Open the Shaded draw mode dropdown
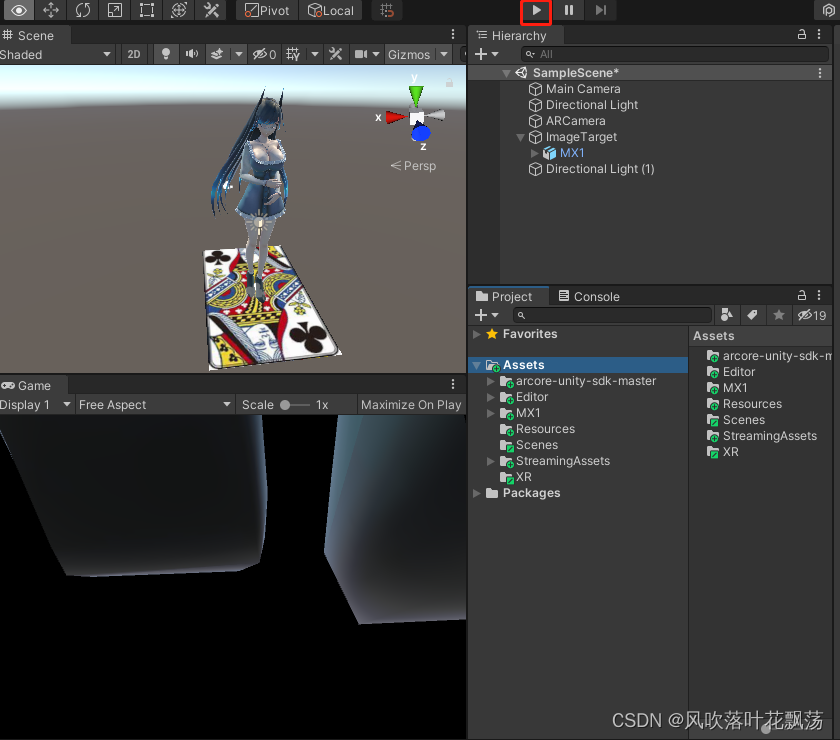The image size is (840, 740). click(57, 54)
